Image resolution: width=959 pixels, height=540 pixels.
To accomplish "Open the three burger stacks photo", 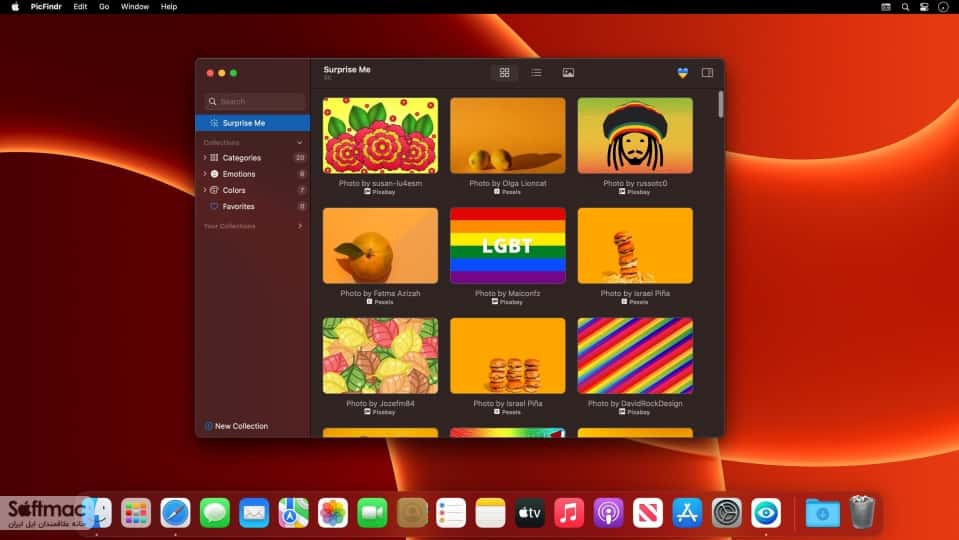I will point(508,356).
